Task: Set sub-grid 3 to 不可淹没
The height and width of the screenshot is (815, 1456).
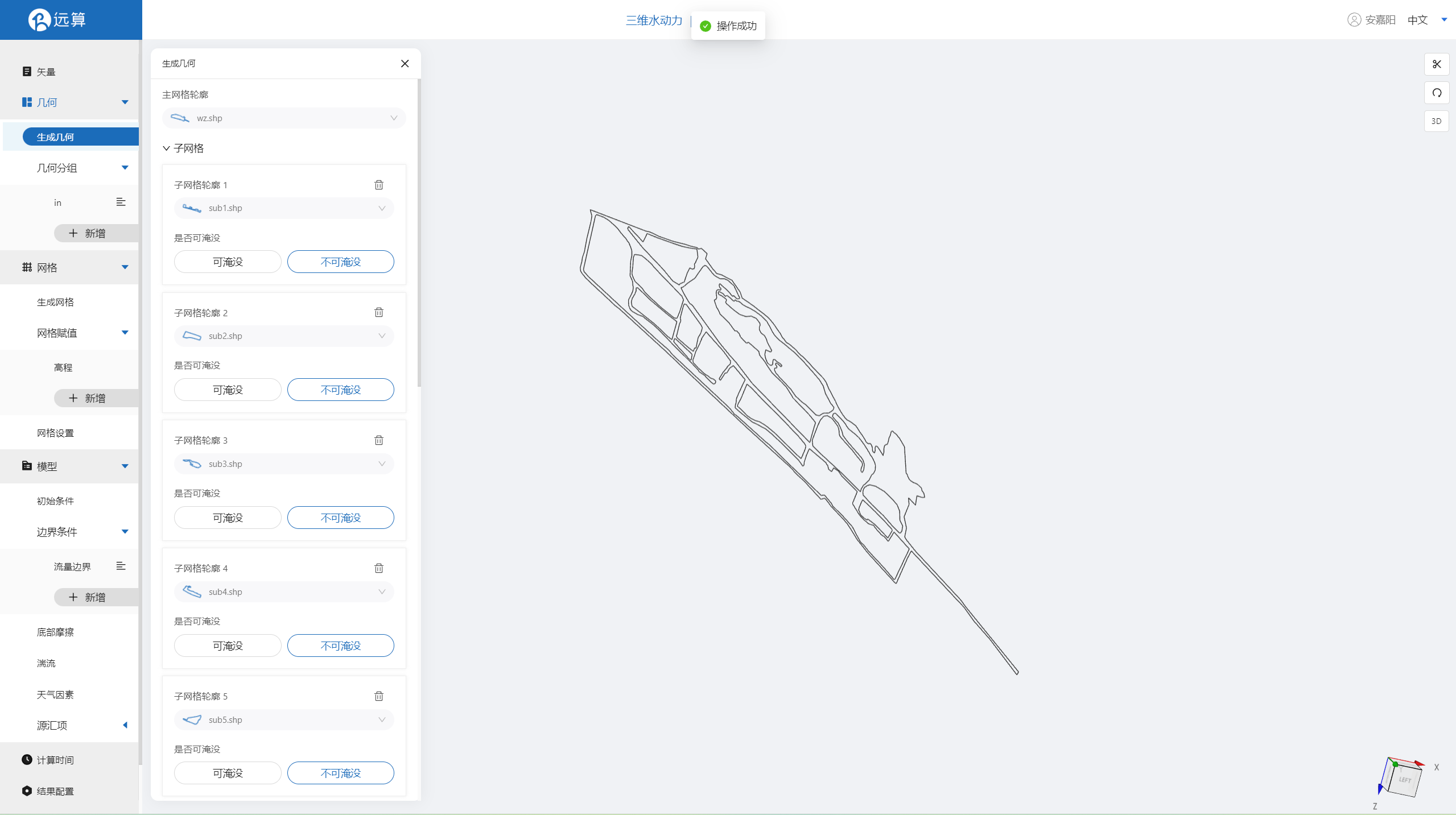Action: coord(340,518)
